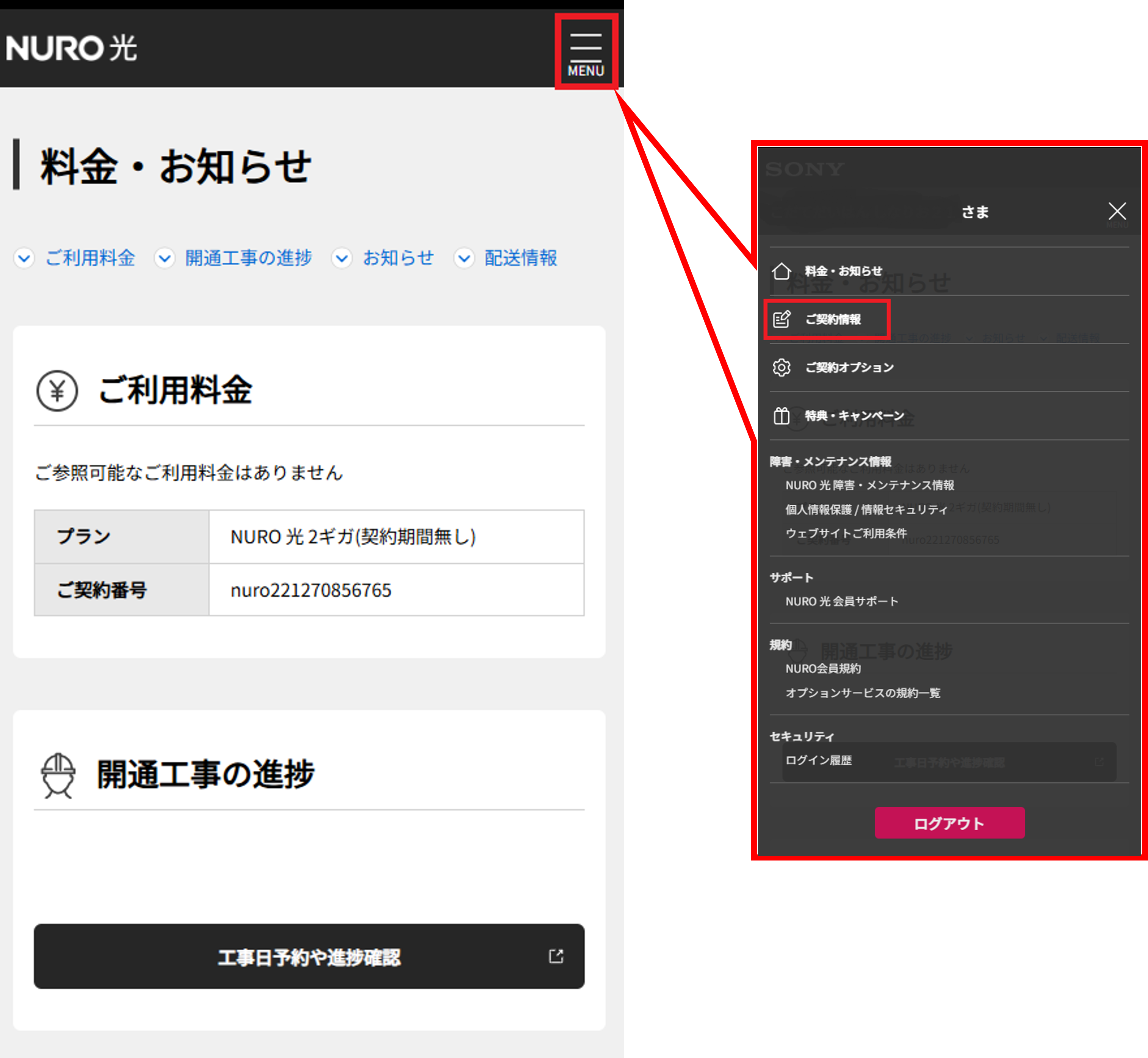Click the external link icon on 工事日予約 button
The image size is (1148, 1058).
(556, 956)
